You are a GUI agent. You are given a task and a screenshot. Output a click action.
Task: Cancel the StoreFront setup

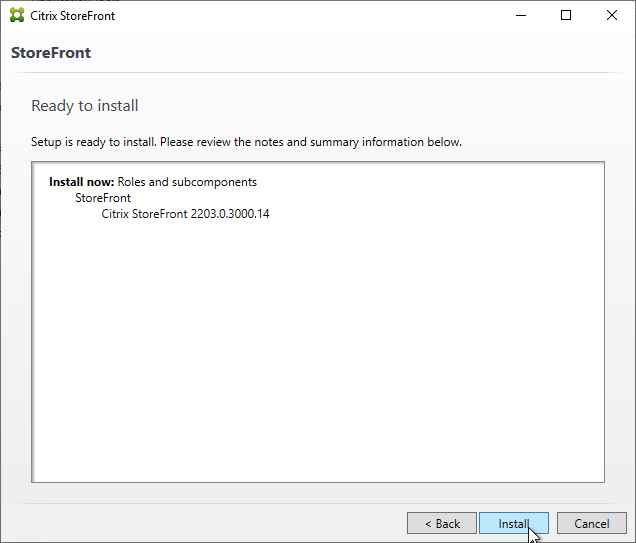pos(591,523)
